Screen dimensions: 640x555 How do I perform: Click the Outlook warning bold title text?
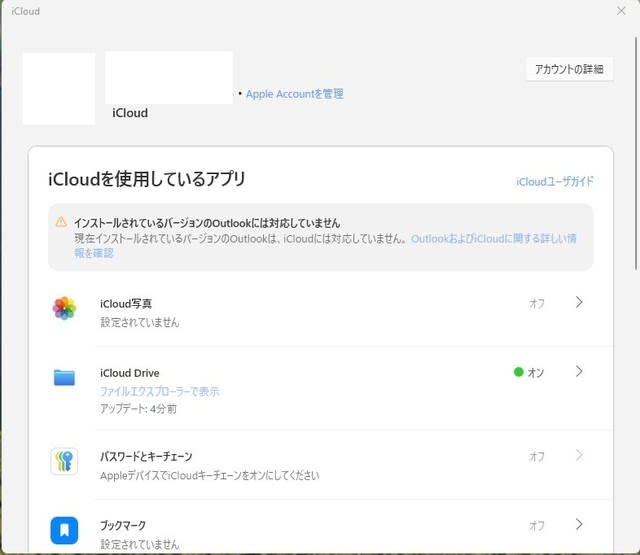coord(207,223)
